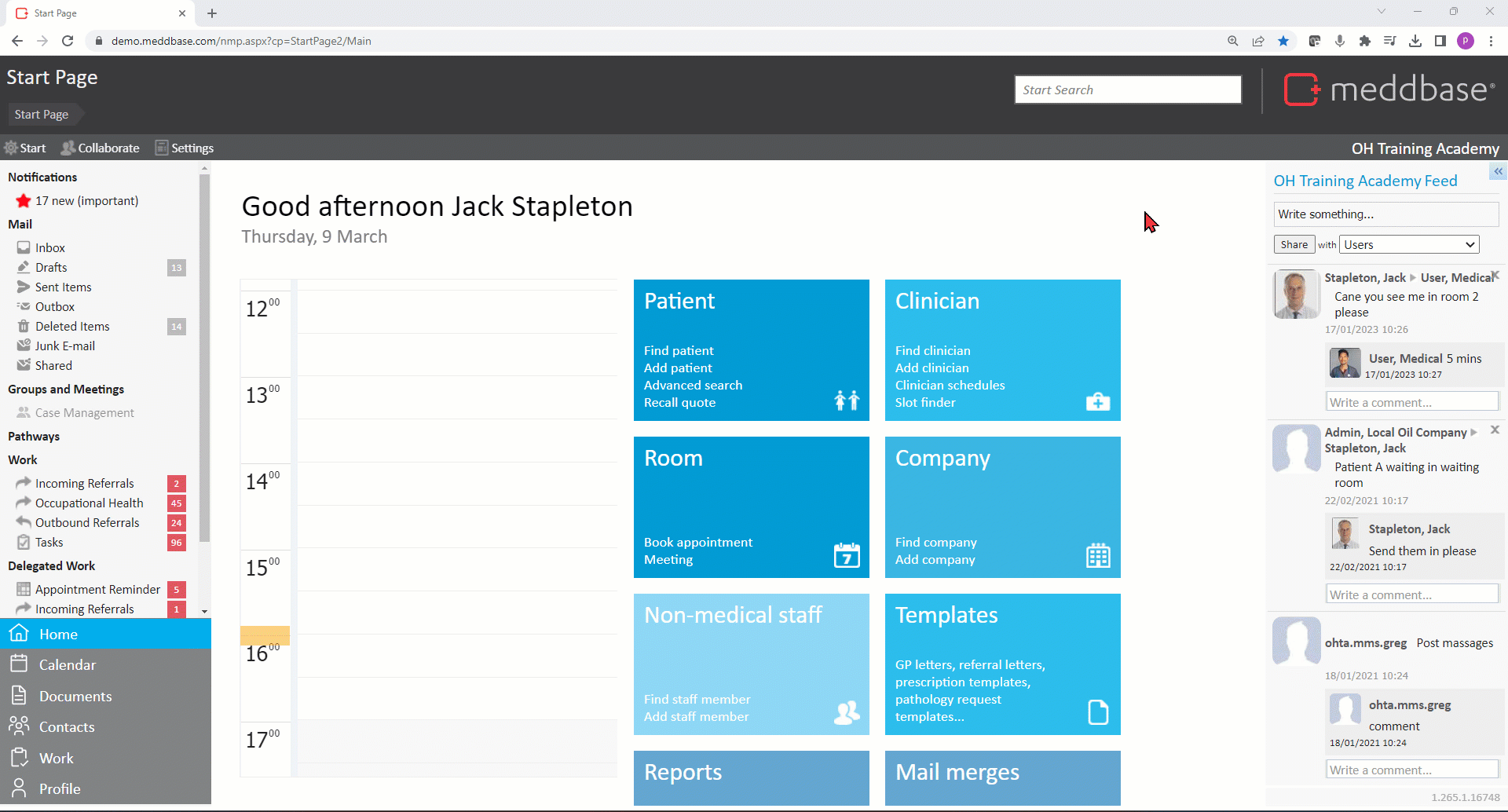Screen dimensions: 1508x812
Task: Click Find patient link
Action: coord(679,350)
